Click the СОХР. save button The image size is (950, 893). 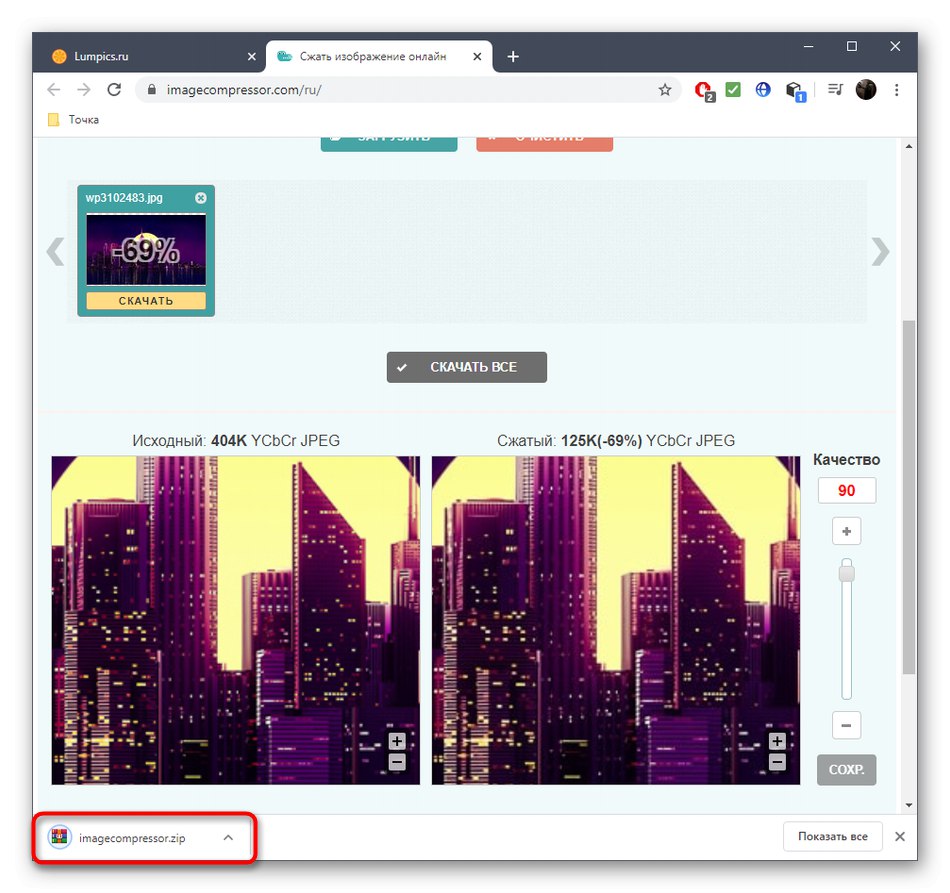point(846,769)
